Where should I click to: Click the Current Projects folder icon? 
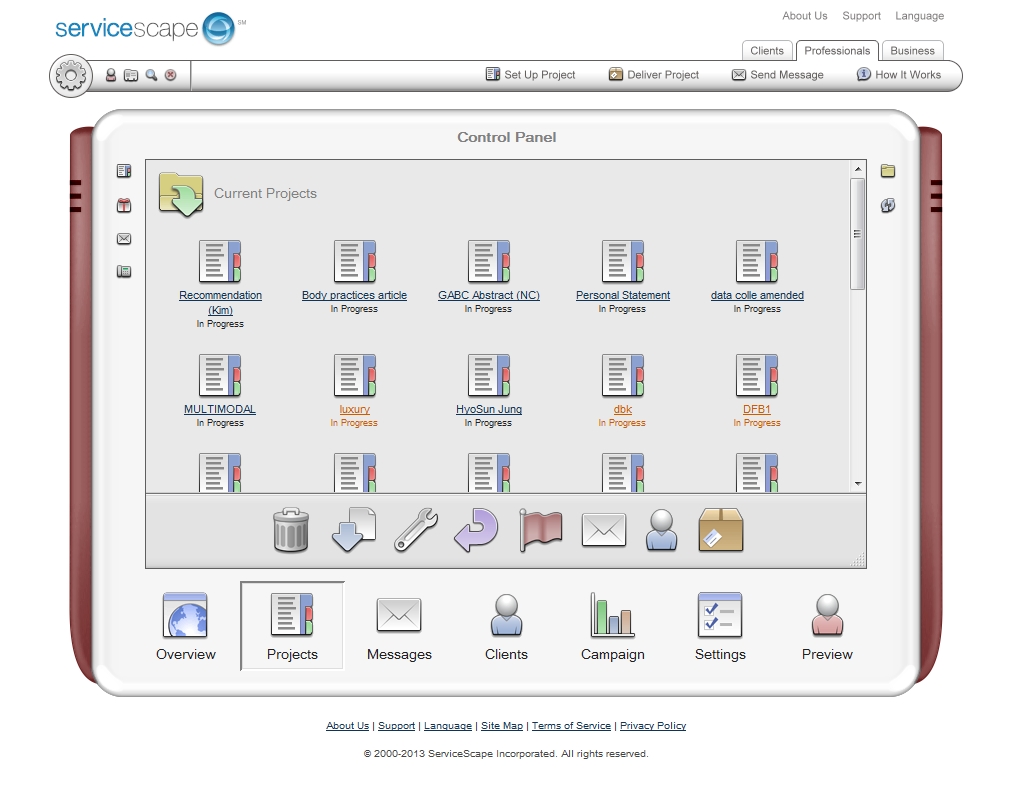coord(181,194)
